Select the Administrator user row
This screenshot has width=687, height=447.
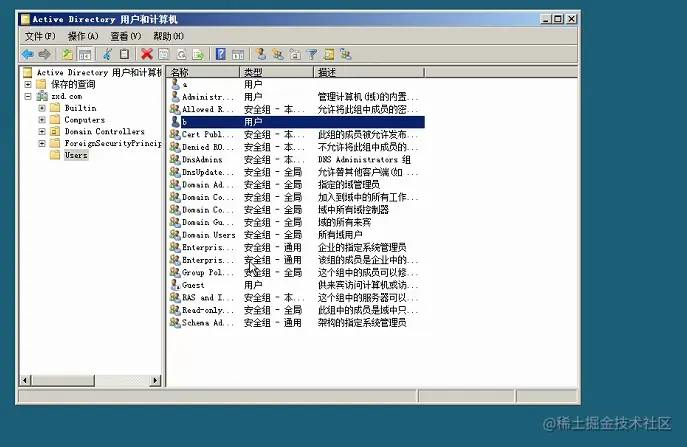tap(297, 96)
